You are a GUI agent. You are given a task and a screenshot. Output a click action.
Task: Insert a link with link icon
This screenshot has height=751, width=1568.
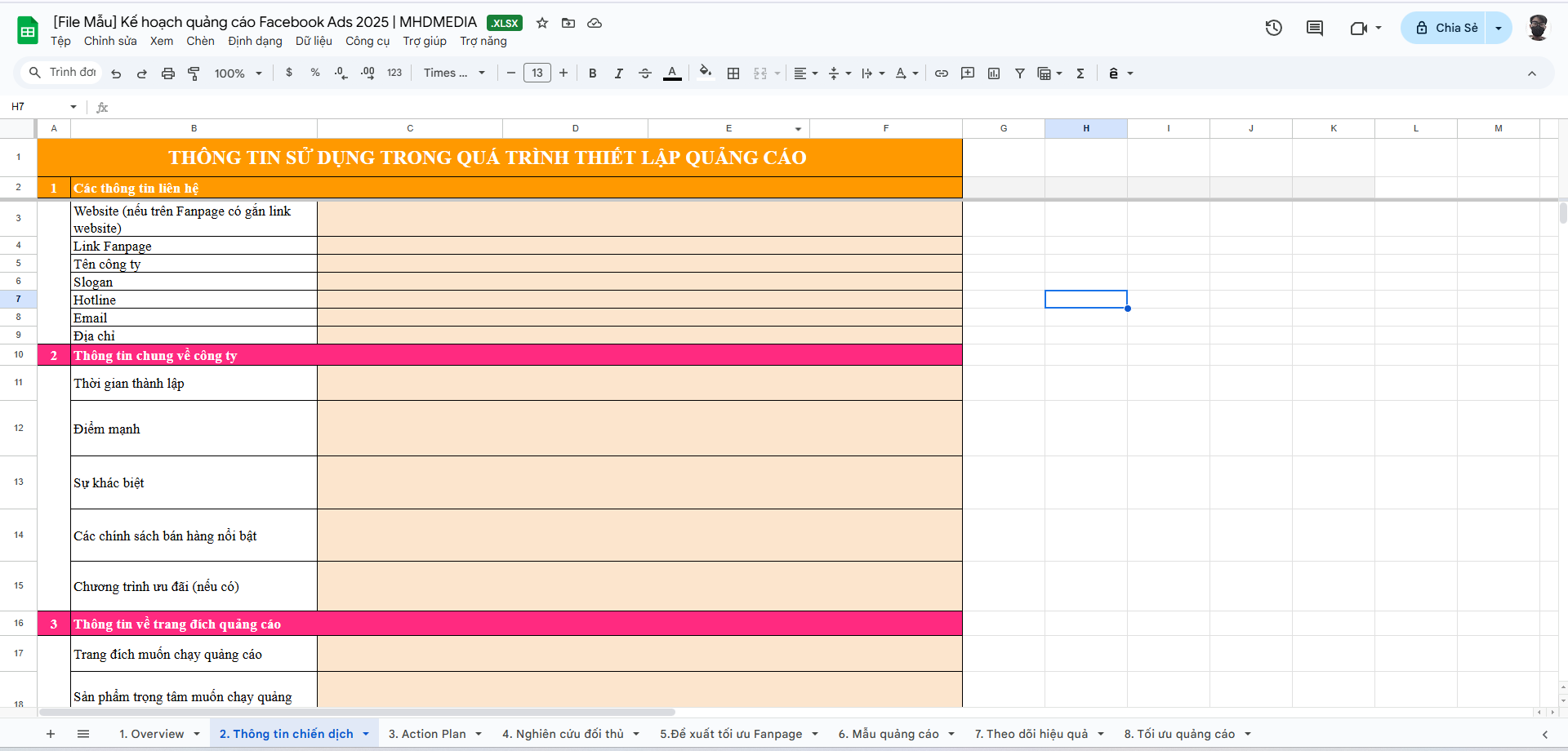[942, 73]
